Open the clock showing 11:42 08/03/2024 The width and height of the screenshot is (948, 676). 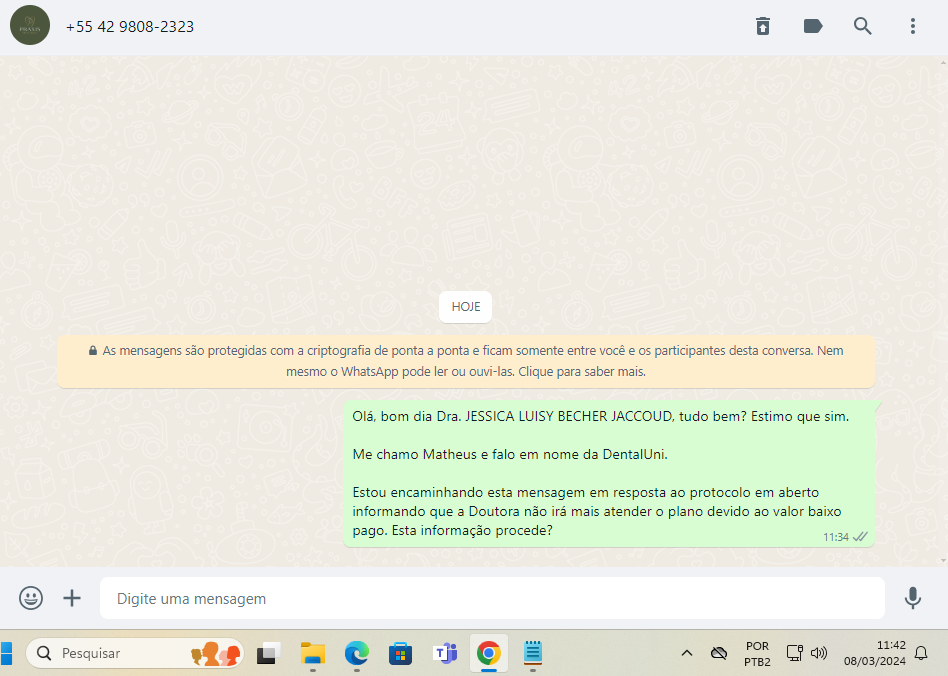tap(875, 653)
